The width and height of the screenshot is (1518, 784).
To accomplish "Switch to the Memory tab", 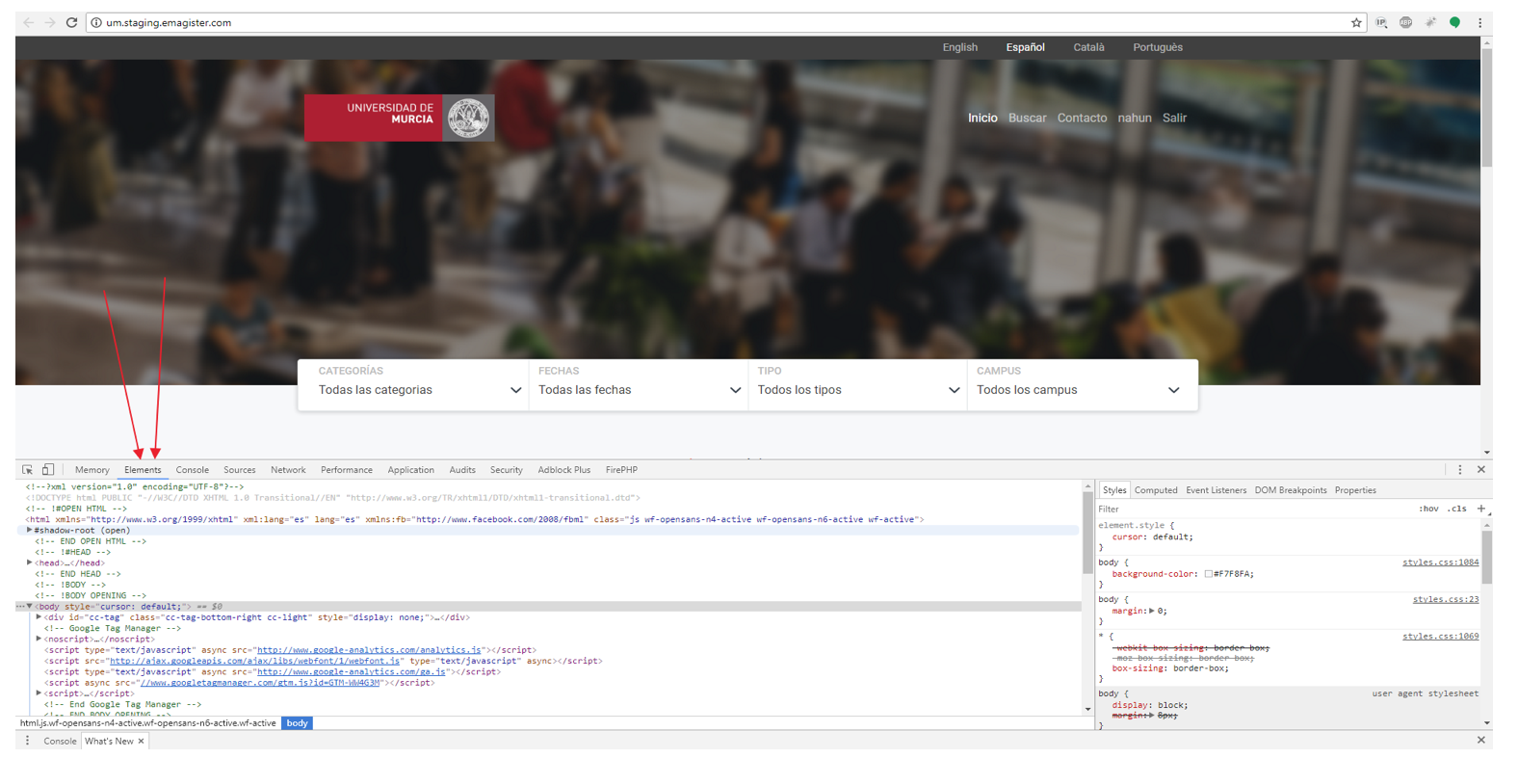I will pyautogui.click(x=92, y=470).
